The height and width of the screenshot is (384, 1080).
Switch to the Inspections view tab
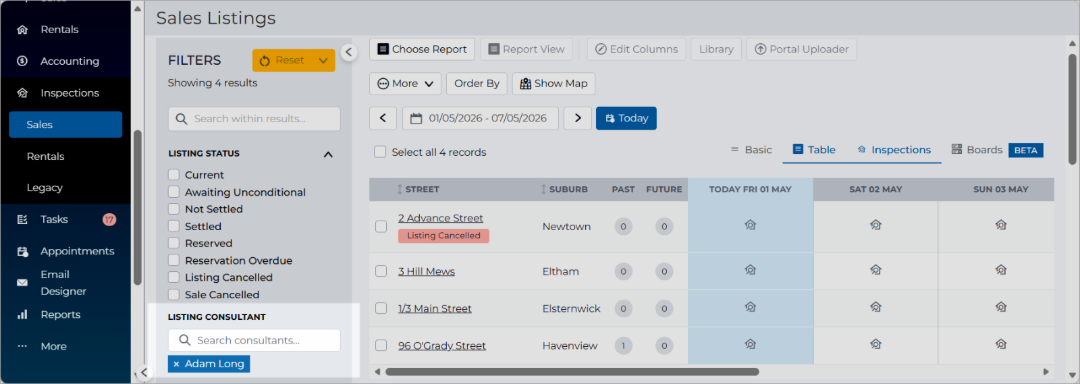click(x=894, y=149)
